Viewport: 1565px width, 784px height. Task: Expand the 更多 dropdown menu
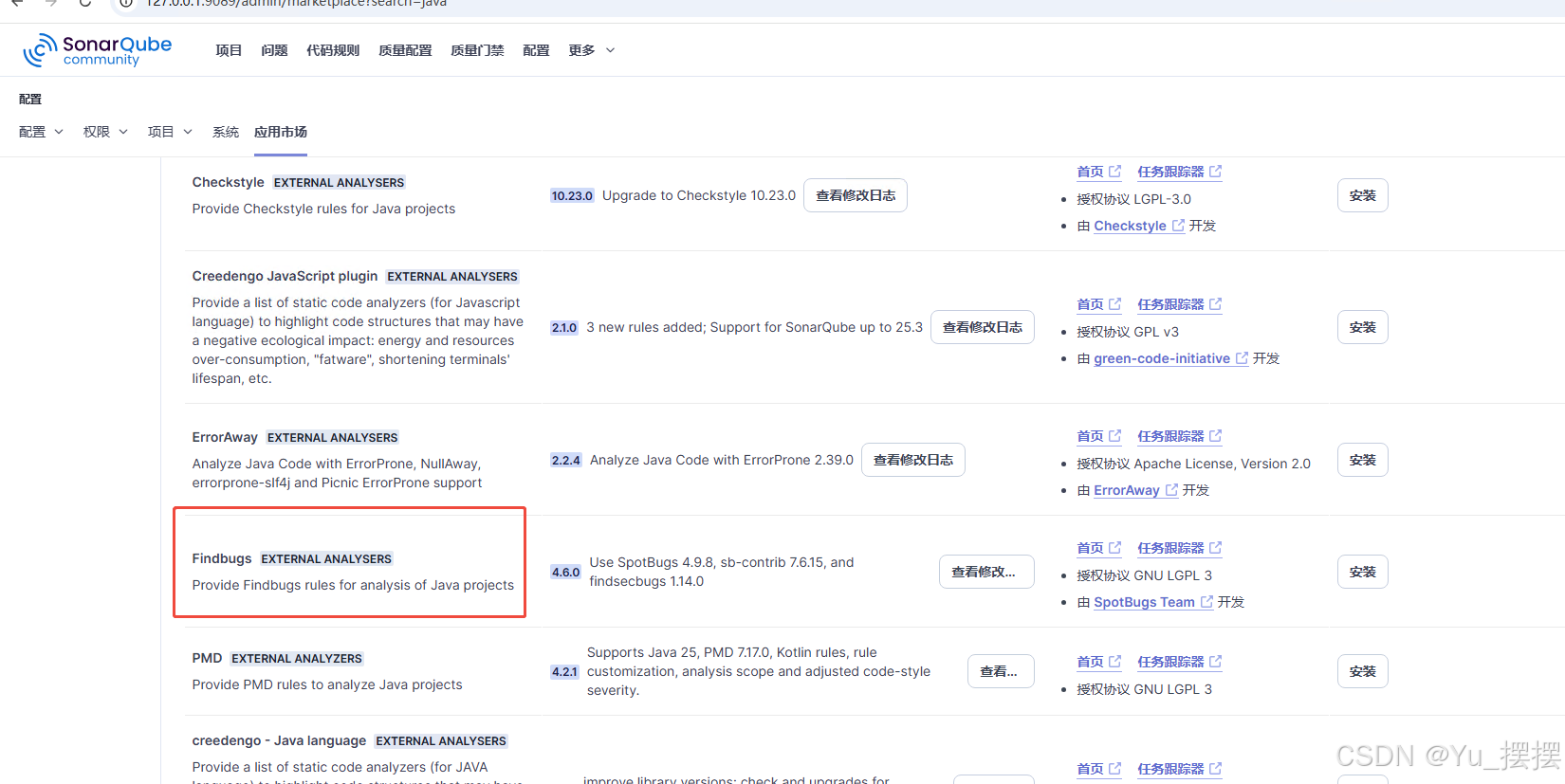click(x=592, y=50)
